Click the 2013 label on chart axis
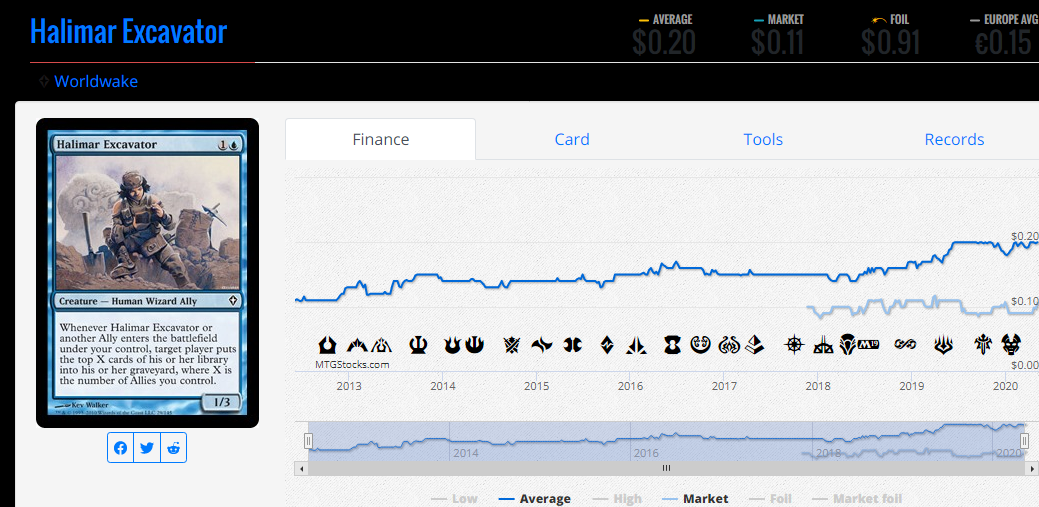The width and height of the screenshot is (1039, 507). point(349,386)
